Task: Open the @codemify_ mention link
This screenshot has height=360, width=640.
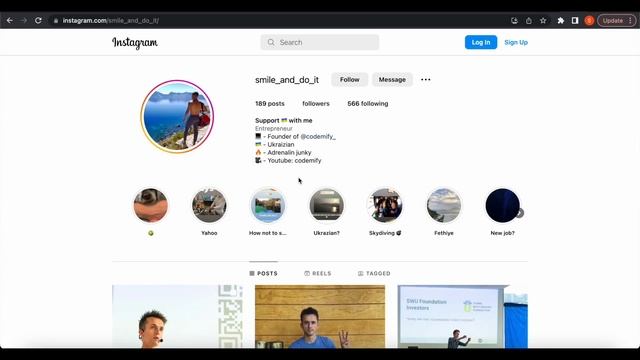Action: pos(318,136)
